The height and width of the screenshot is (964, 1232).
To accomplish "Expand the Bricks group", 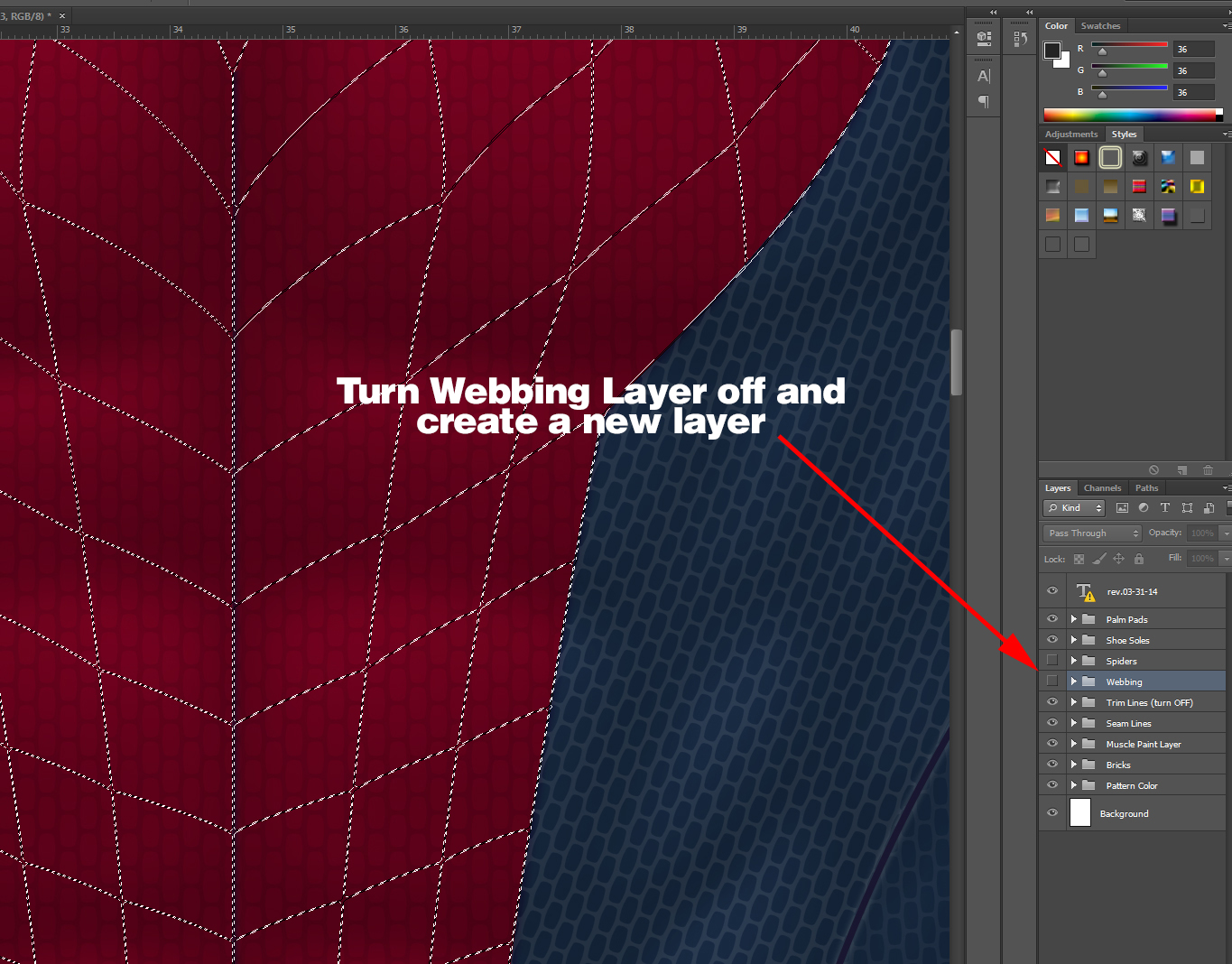I will (x=1074, y=765).
